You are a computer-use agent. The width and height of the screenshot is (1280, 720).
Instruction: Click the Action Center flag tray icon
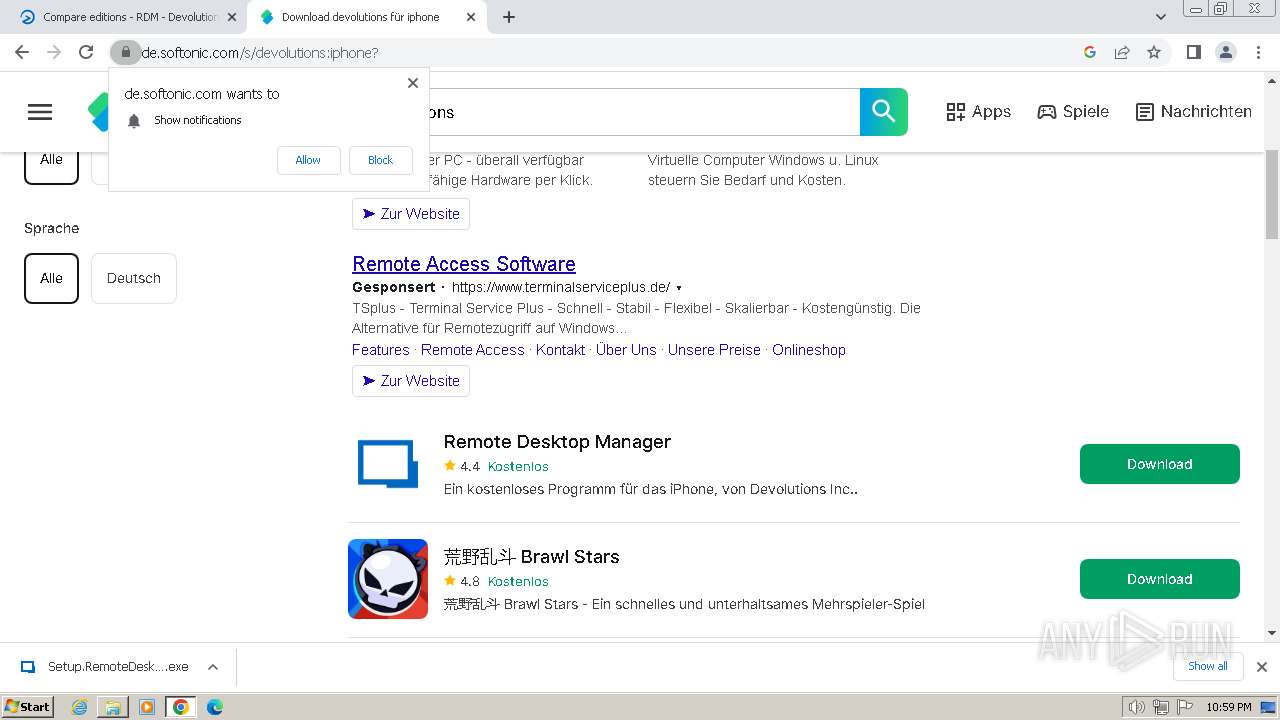tap(1184, 707)
